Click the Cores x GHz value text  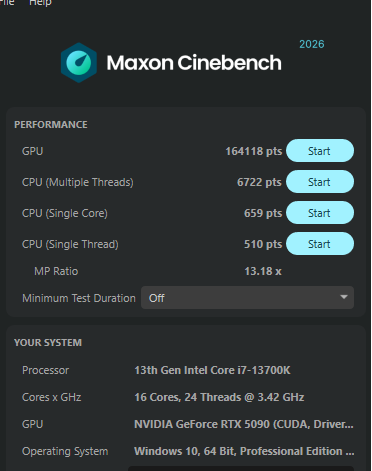point(219,397)
